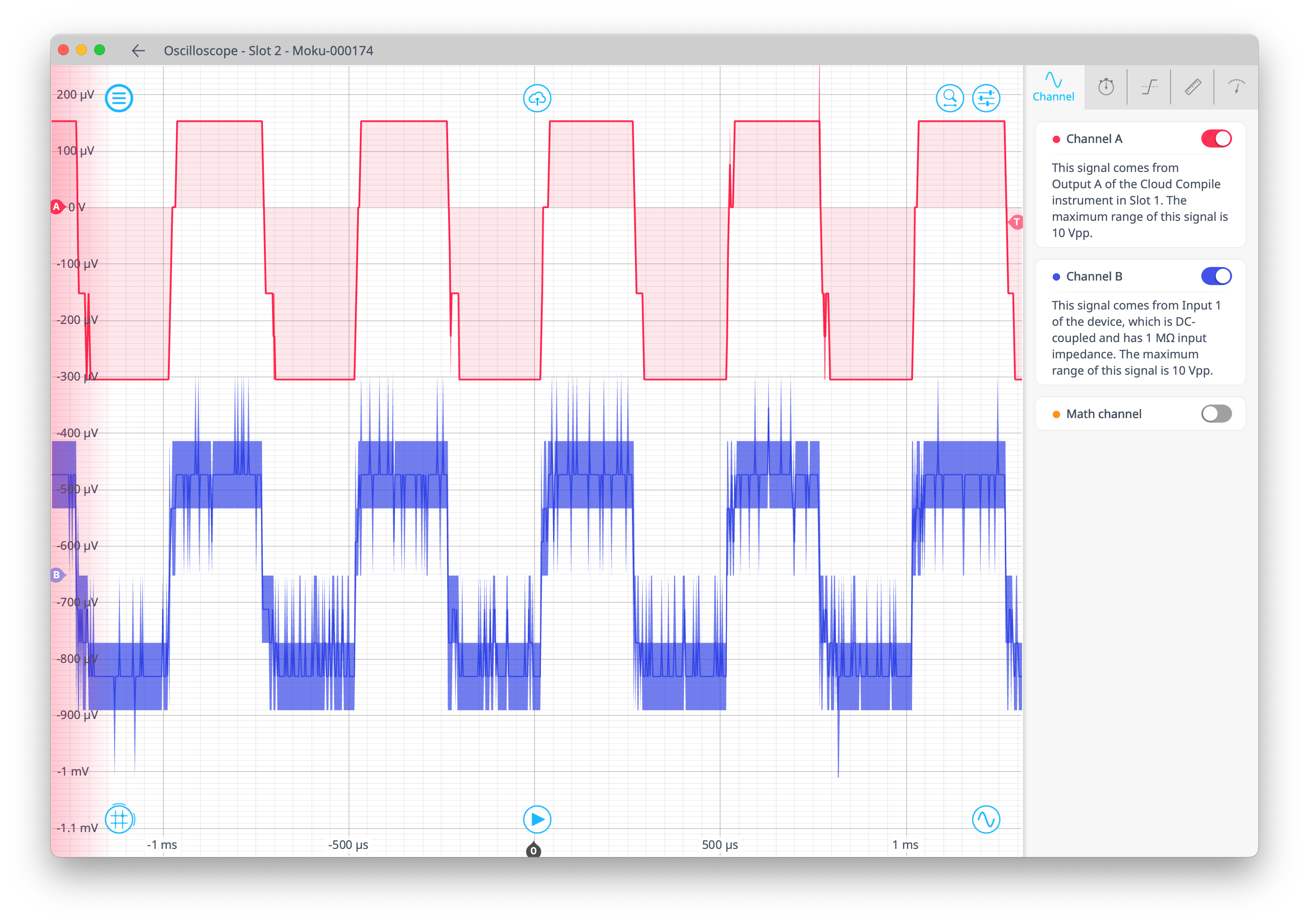The height and width of the screenshot is (924, 1309).
Task: Open the zoom controls icon
Action: click(950, 97)
